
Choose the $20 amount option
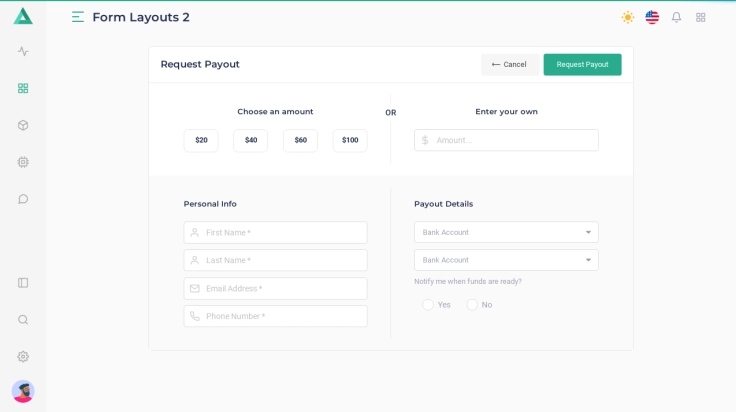coord(201,140)
